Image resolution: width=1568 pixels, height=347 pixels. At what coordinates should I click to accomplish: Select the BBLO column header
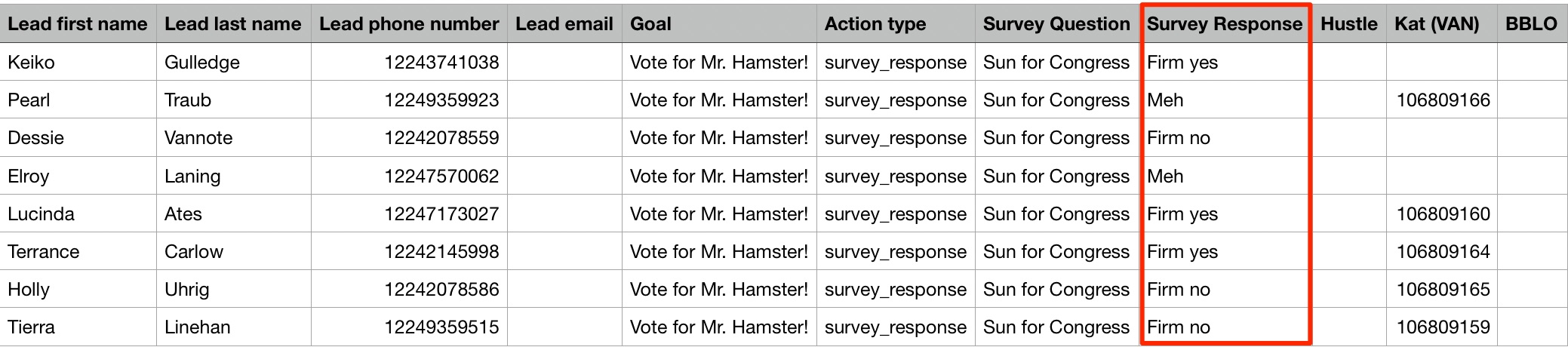click(1533, 24)
